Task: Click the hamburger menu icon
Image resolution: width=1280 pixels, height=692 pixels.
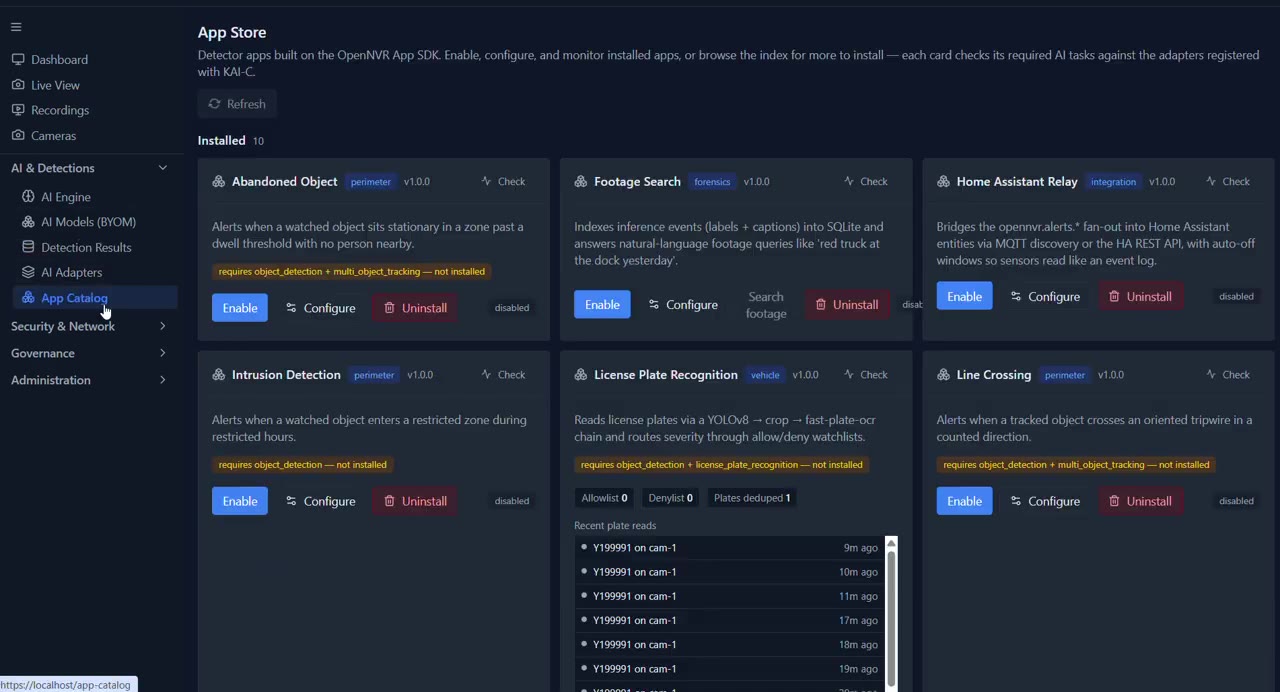Action: coord(16,27)
